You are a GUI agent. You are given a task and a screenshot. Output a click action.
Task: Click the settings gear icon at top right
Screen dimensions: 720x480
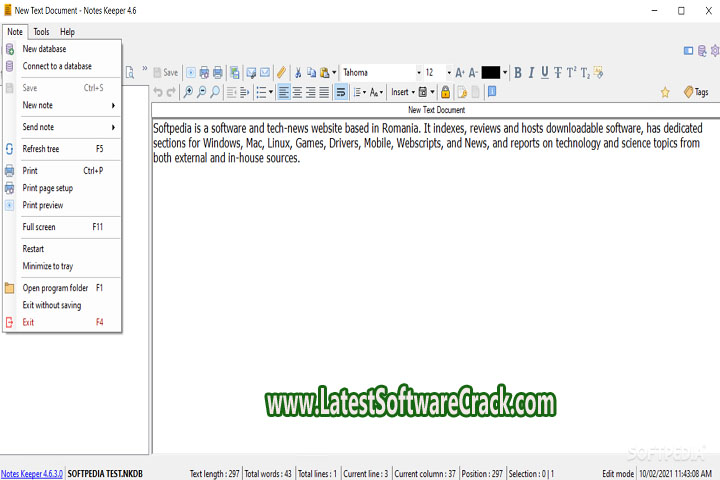click(714, 50)
